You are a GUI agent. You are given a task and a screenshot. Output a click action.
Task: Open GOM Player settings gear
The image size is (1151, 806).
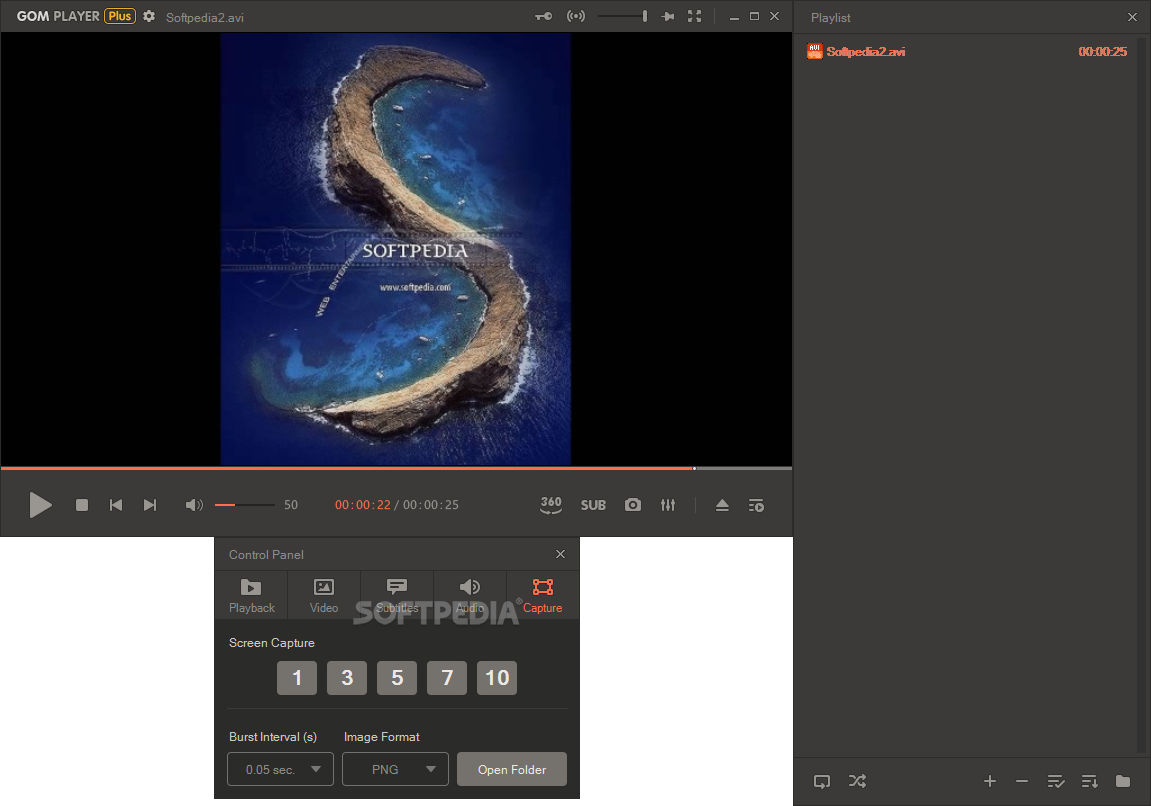[x=149, y=16]
